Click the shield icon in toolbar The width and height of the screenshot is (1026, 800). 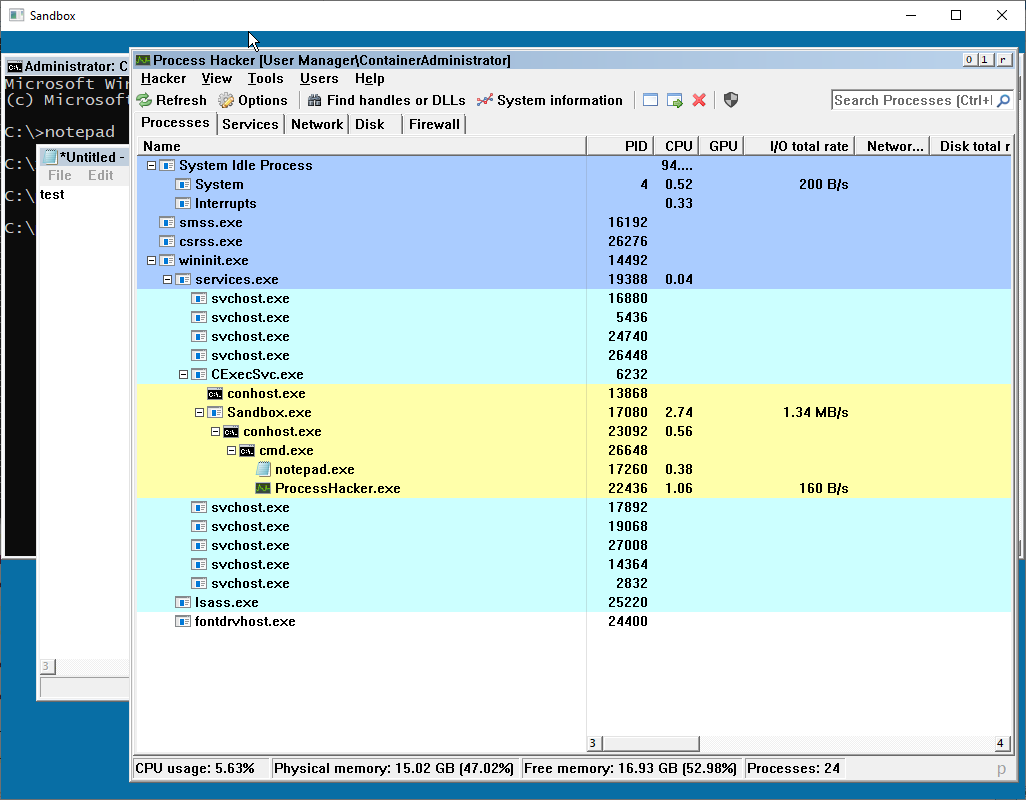731,101
